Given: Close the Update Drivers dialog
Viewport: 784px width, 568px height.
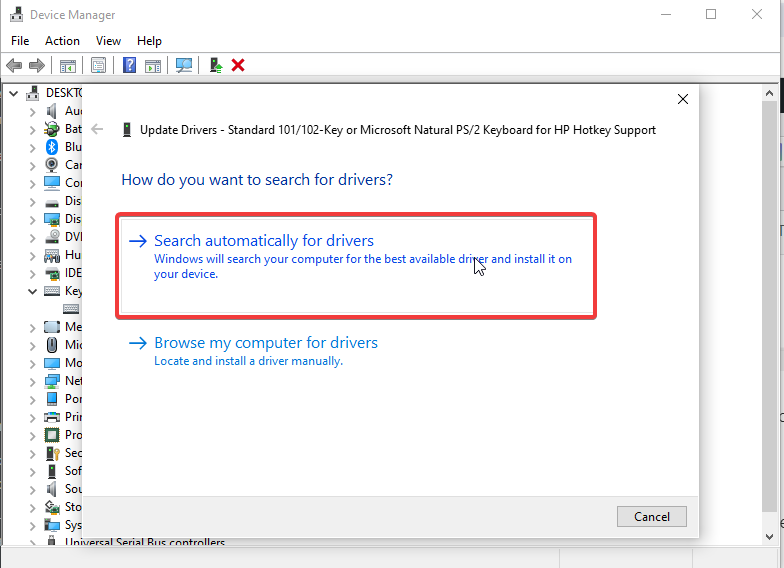Looking at the screenshot, I should [x=682, y=99].
